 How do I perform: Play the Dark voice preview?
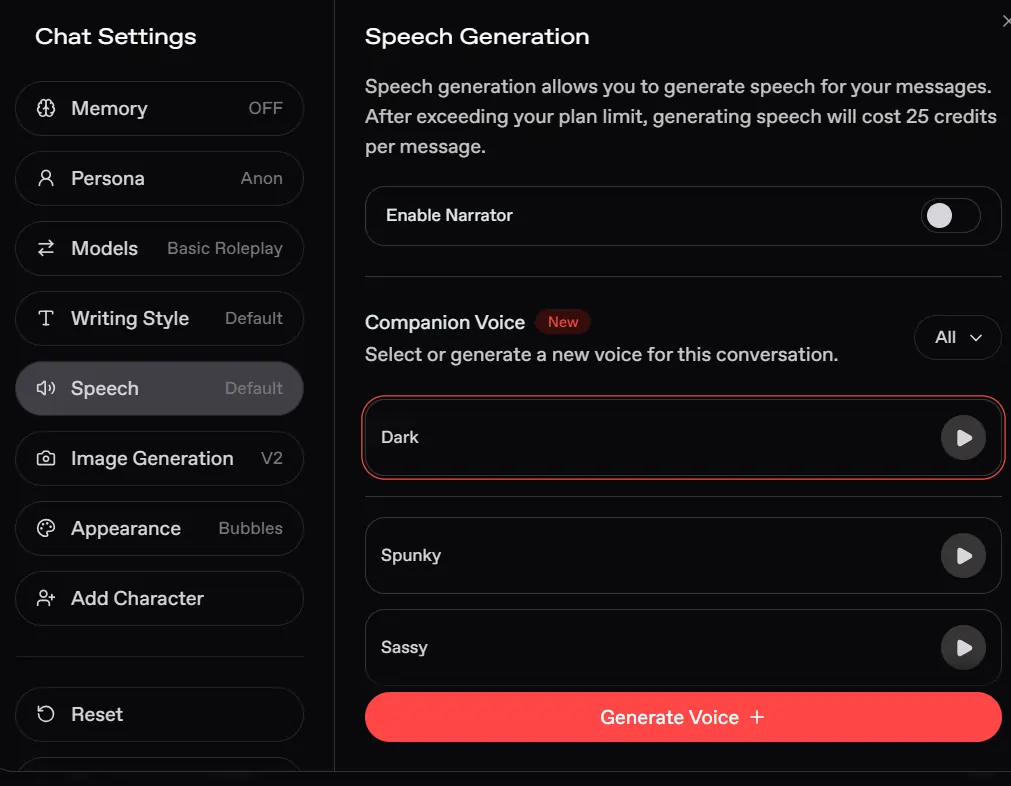(x=963, y=438)
